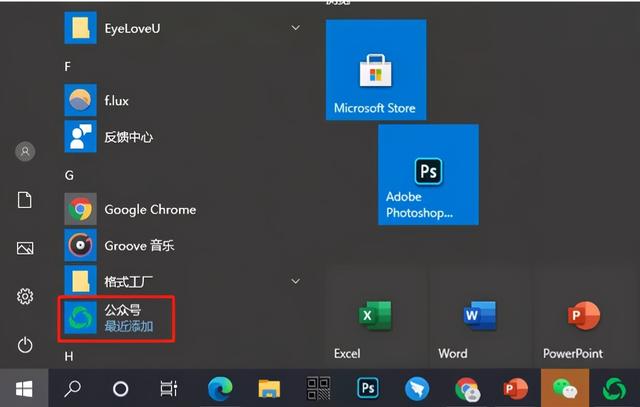Open Chrome with profile badge on taskbar
Screen dimensions: 640x407
(x=467, y=389)
